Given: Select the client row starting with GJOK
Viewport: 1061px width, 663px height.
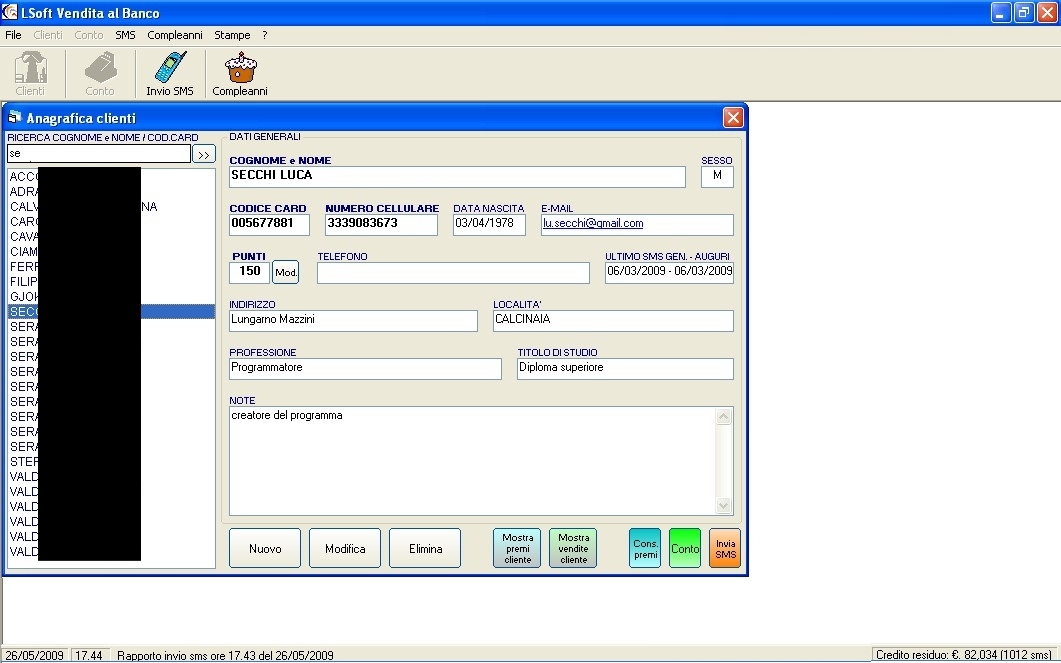Looking at the screenshot, I should [x=111, y=296].
